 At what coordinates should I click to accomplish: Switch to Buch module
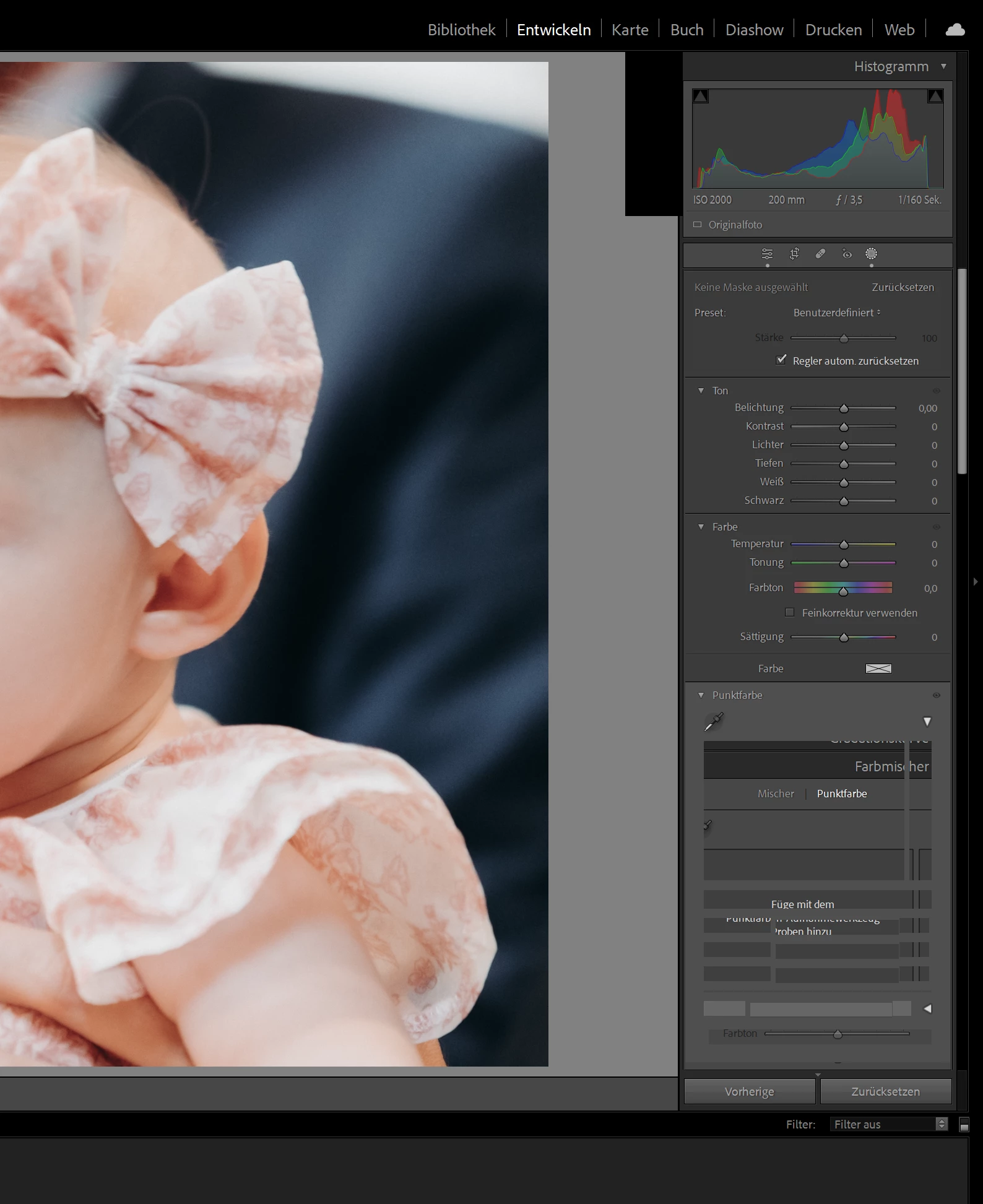click(687, 30)
